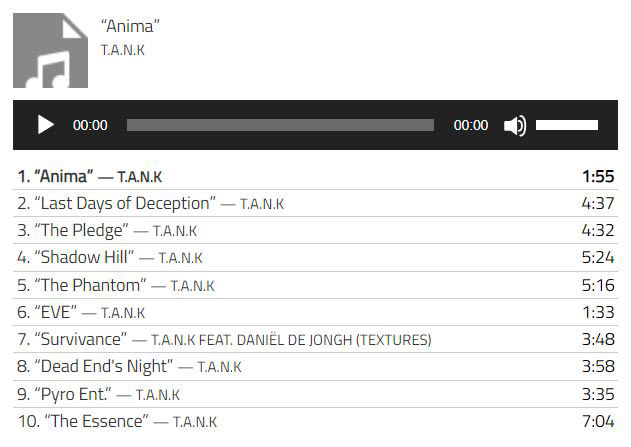Mute audio using the speaker icon
Viewport: 632px width, 447px height.
coord(515,126)
